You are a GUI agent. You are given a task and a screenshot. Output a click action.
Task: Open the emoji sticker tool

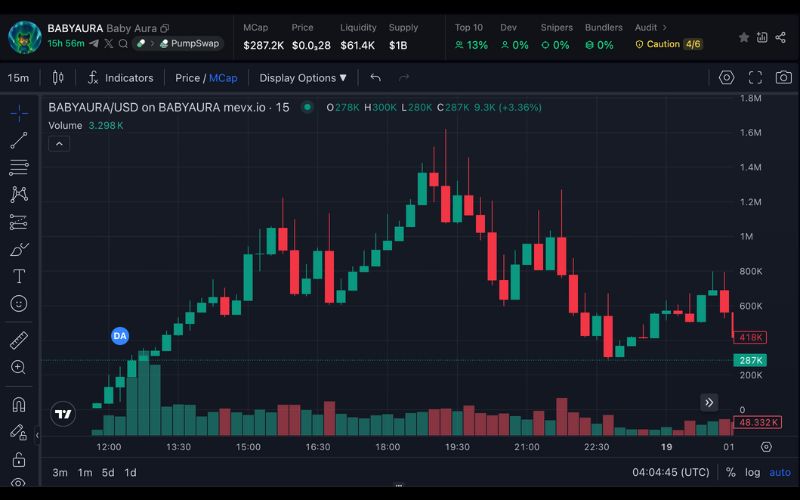19,304
